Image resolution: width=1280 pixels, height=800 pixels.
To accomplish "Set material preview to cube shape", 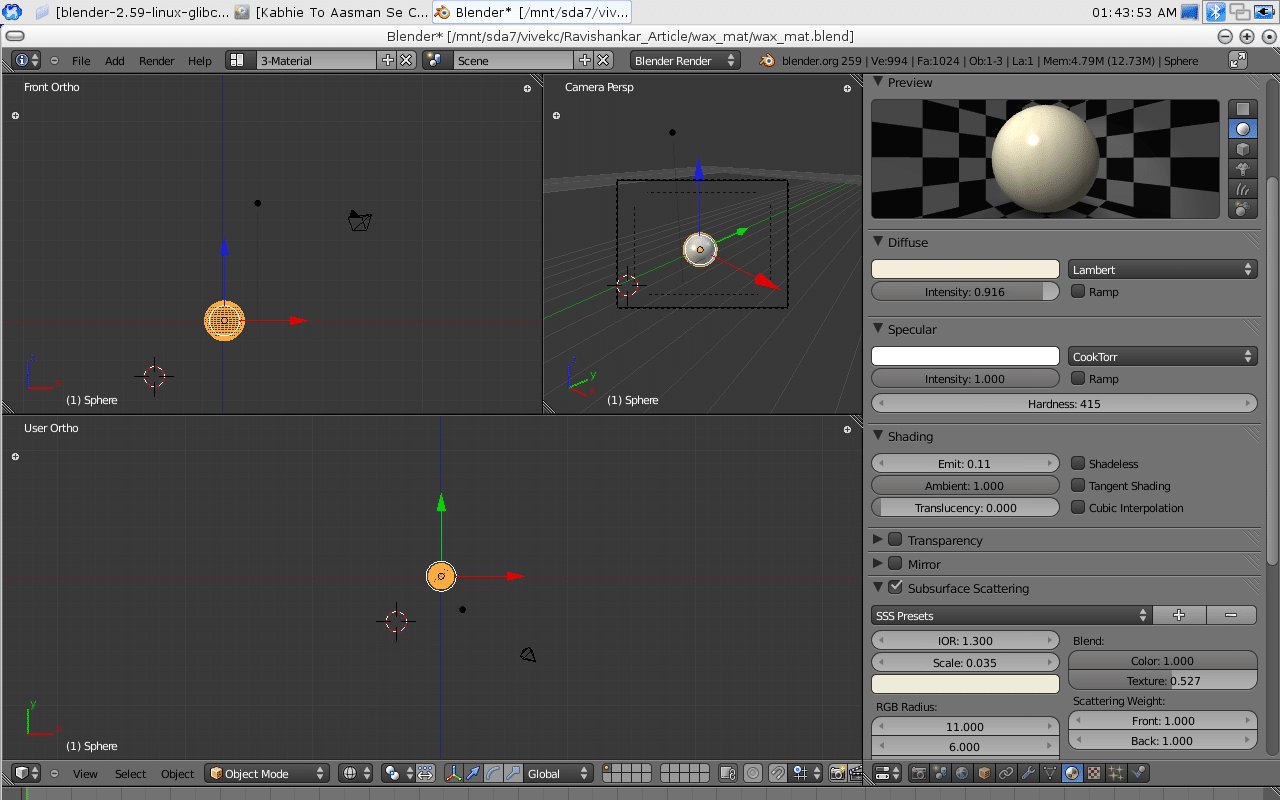I will click(x=1242, y=149).
